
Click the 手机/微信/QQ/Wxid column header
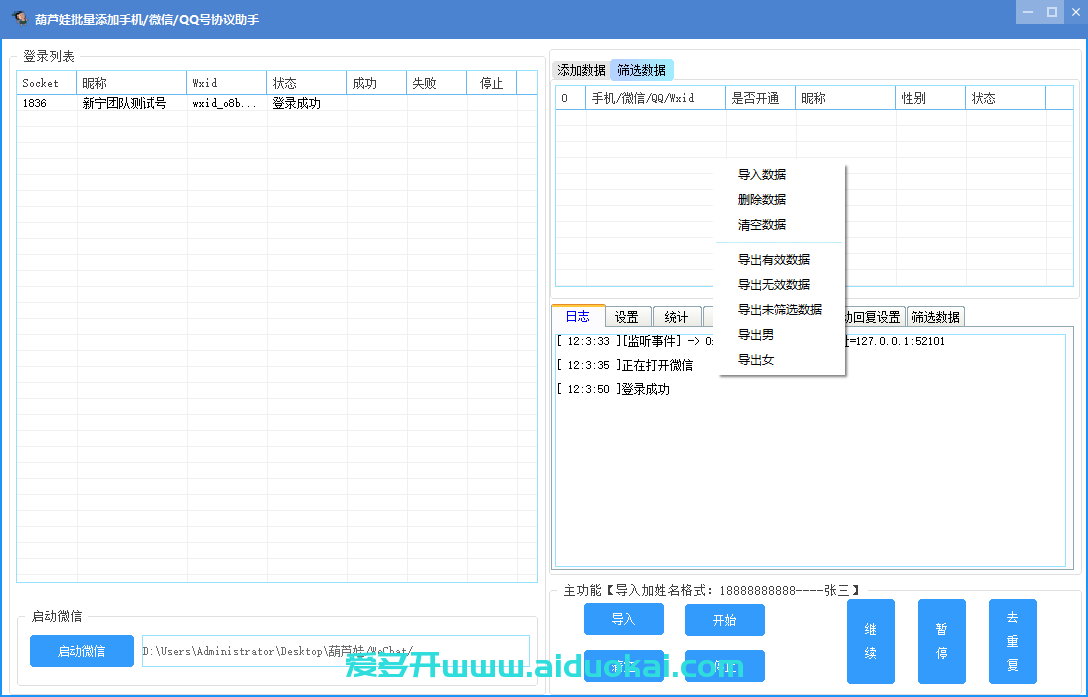pyautogui.click(x=656, y=98)
